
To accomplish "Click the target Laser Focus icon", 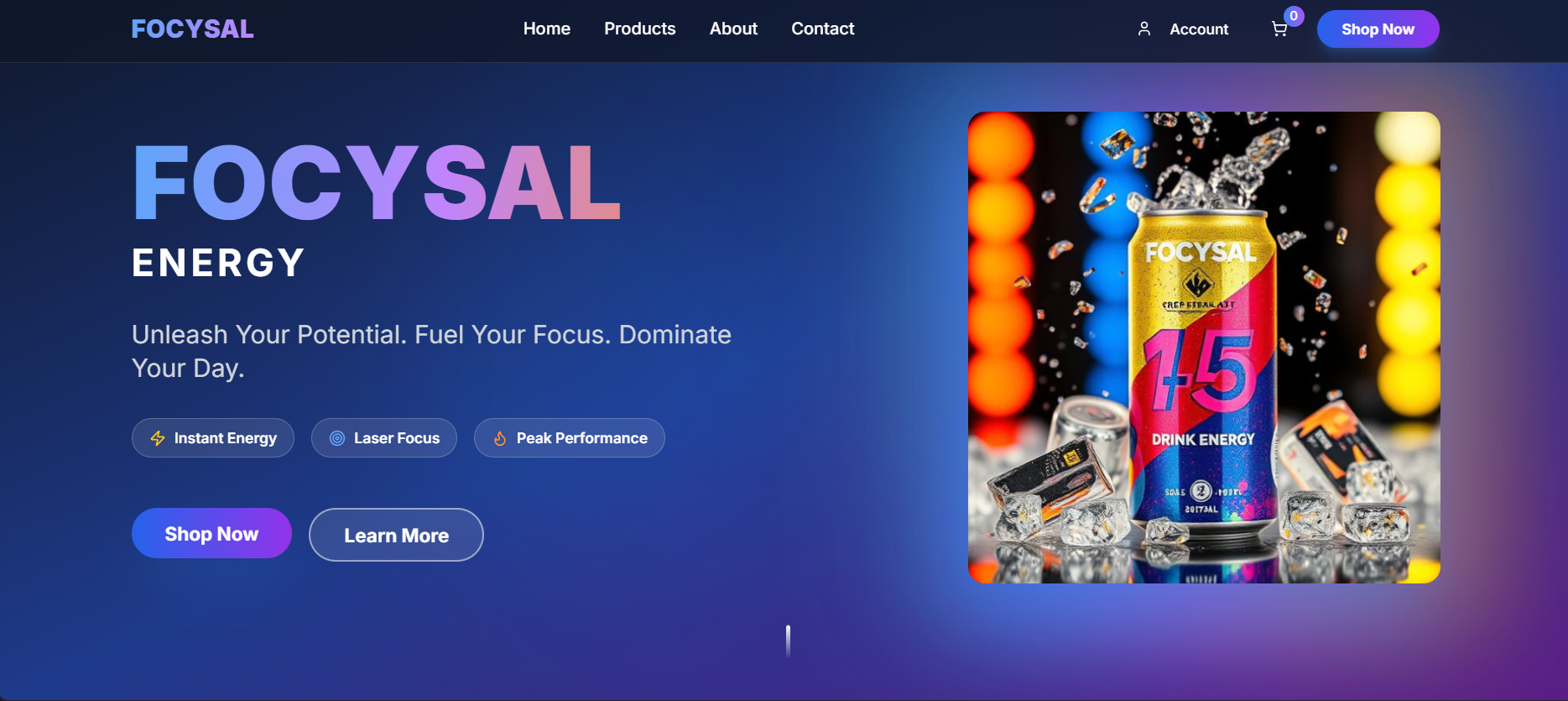I will (x=337, y=438).
